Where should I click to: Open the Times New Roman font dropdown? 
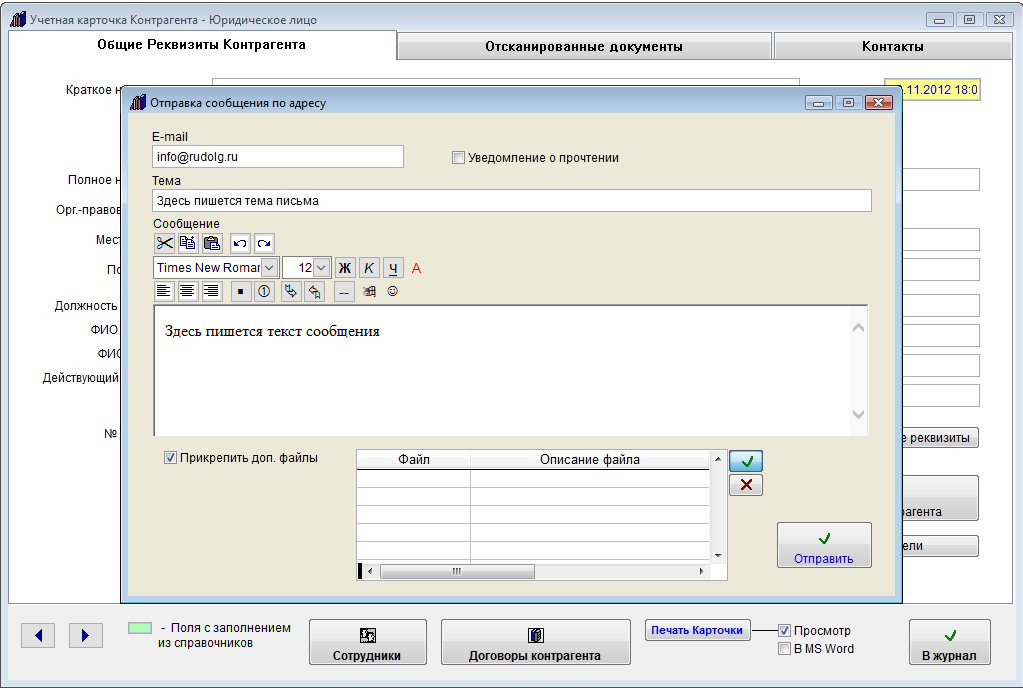pos(269,268)
